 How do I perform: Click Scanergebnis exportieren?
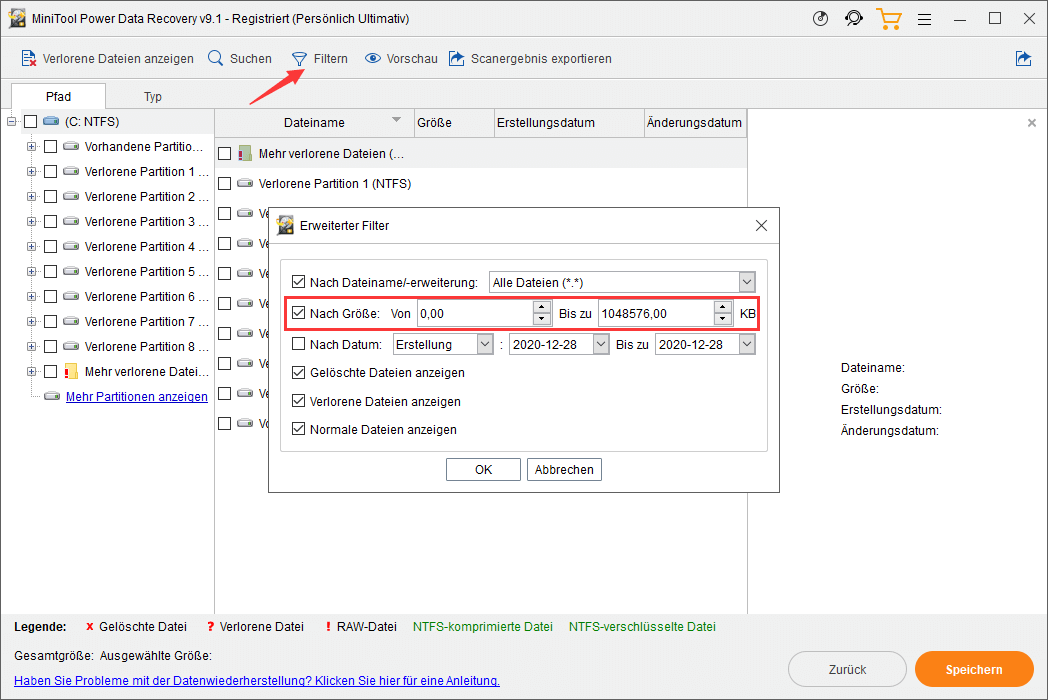(530, 59)
